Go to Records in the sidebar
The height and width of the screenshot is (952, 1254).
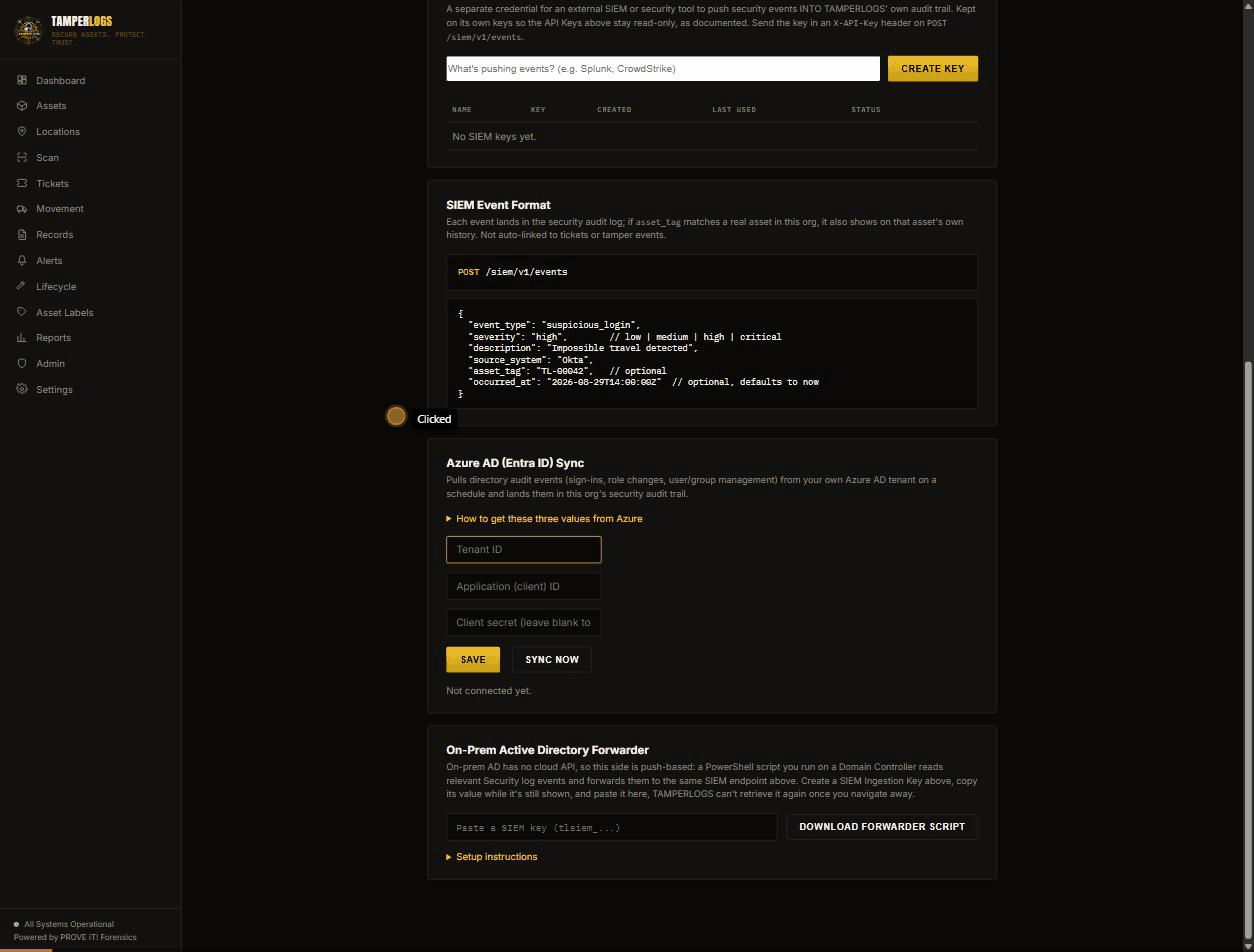click(54, 234)
